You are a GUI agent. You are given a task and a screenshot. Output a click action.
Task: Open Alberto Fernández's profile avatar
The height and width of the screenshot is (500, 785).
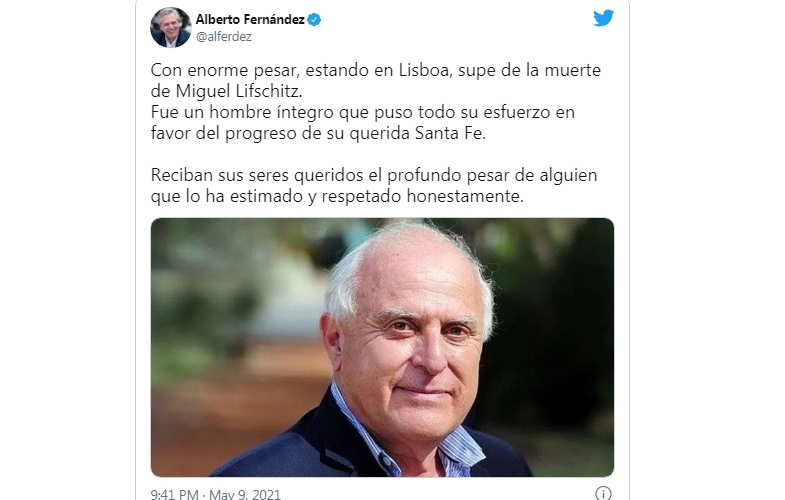coord(171,27)
